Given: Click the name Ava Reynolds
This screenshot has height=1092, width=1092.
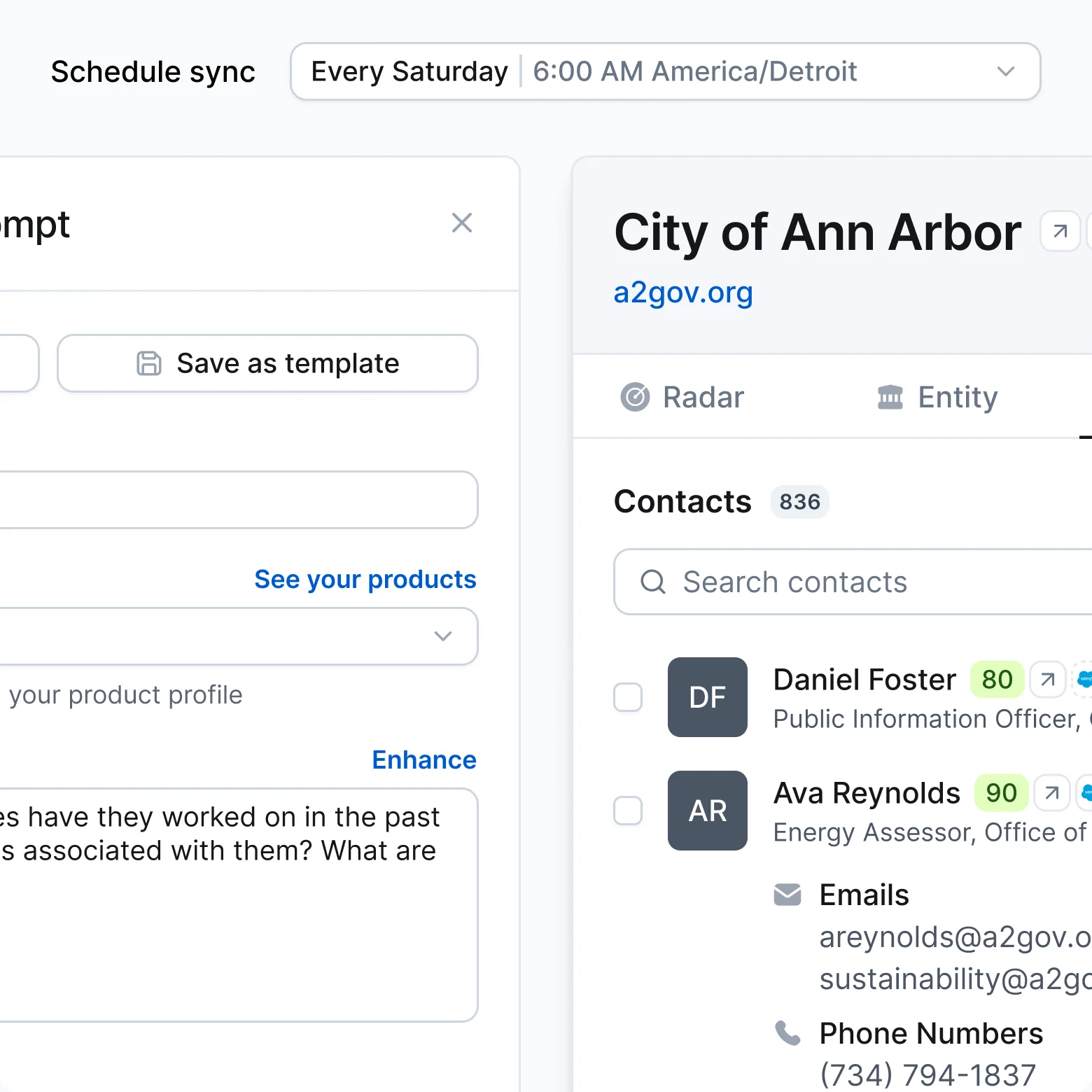Looking at the screenshot, I should click(867, 793).
